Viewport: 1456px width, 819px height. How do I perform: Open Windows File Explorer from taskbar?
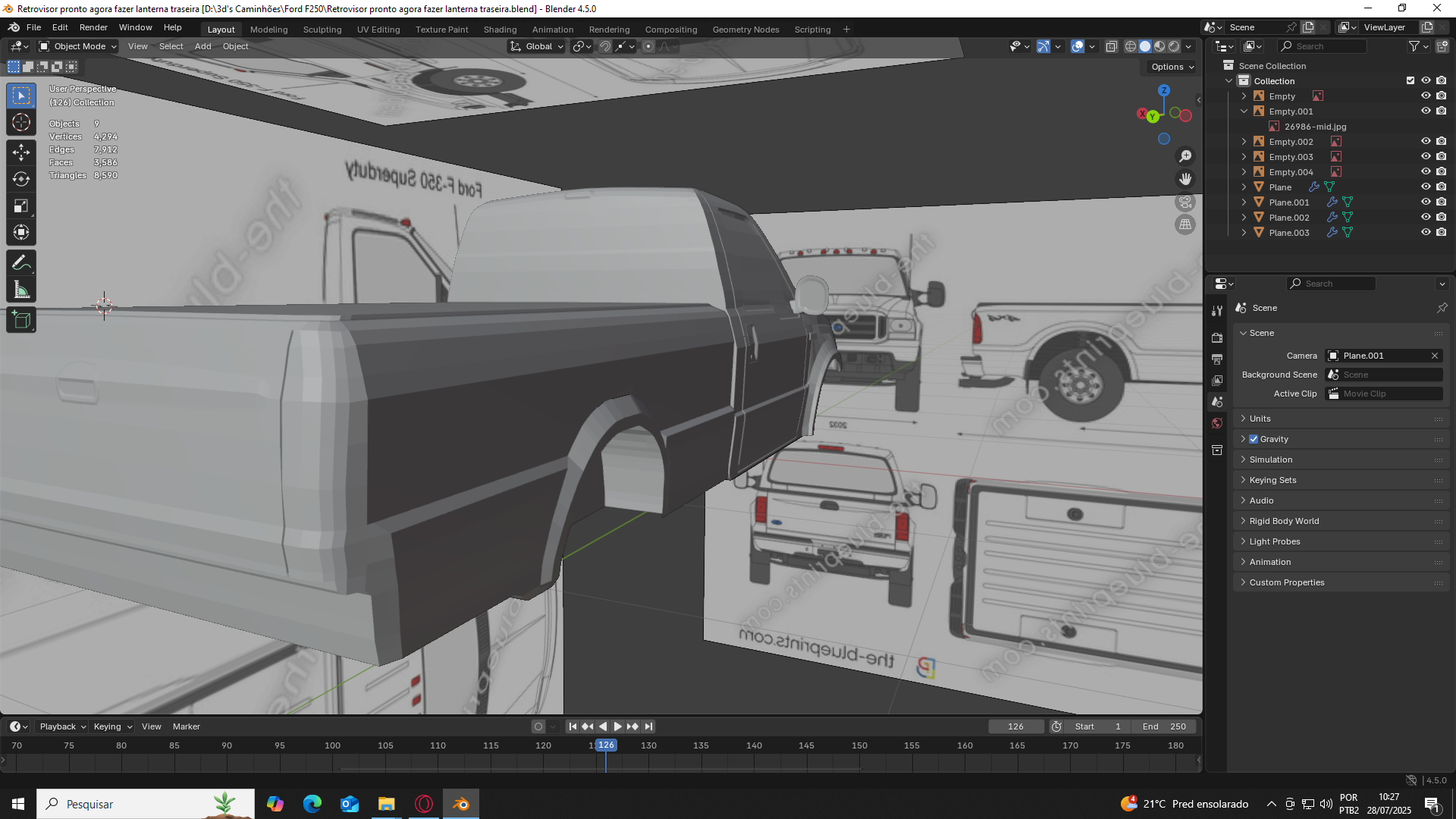(x=387, y=804)
